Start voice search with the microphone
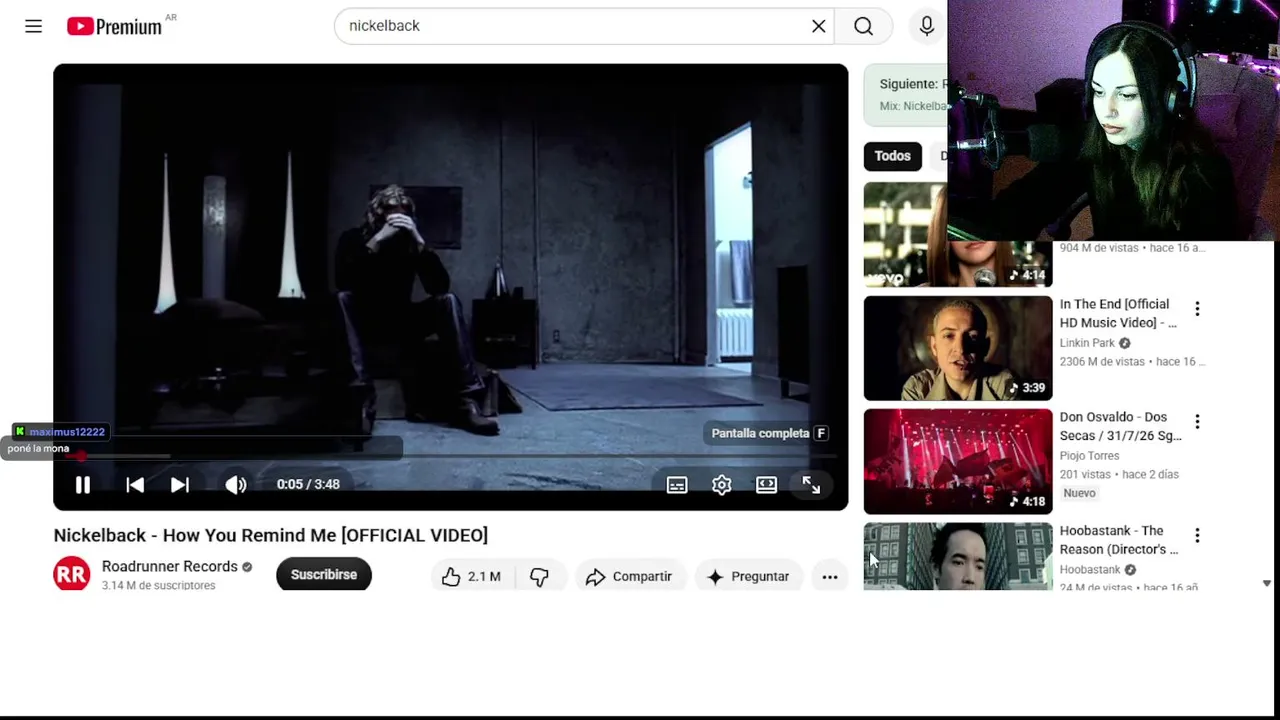 (x=926, y=26)
